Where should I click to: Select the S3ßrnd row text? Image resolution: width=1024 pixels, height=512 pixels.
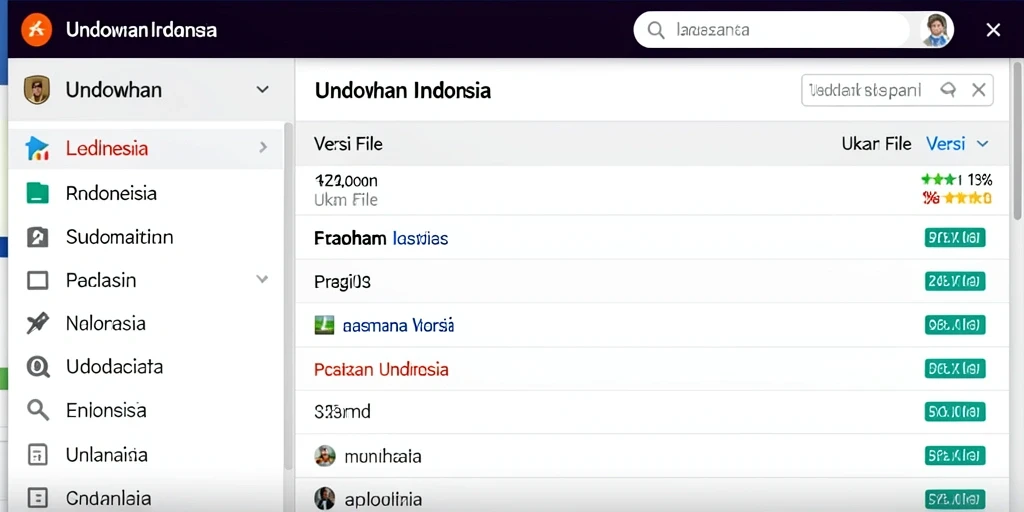coord(342,412)
